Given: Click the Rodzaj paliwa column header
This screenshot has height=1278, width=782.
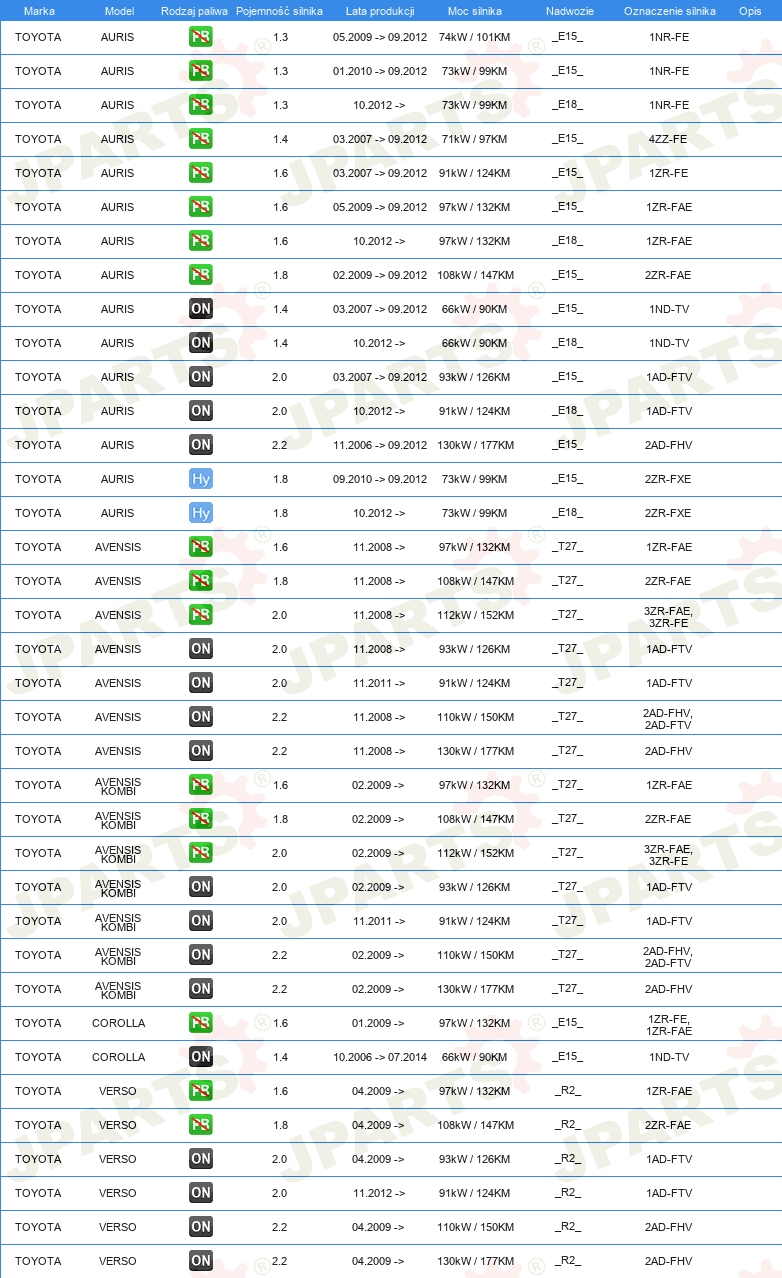Looking at the screenshot, I should pyautogui.click(x=194, y=11).
